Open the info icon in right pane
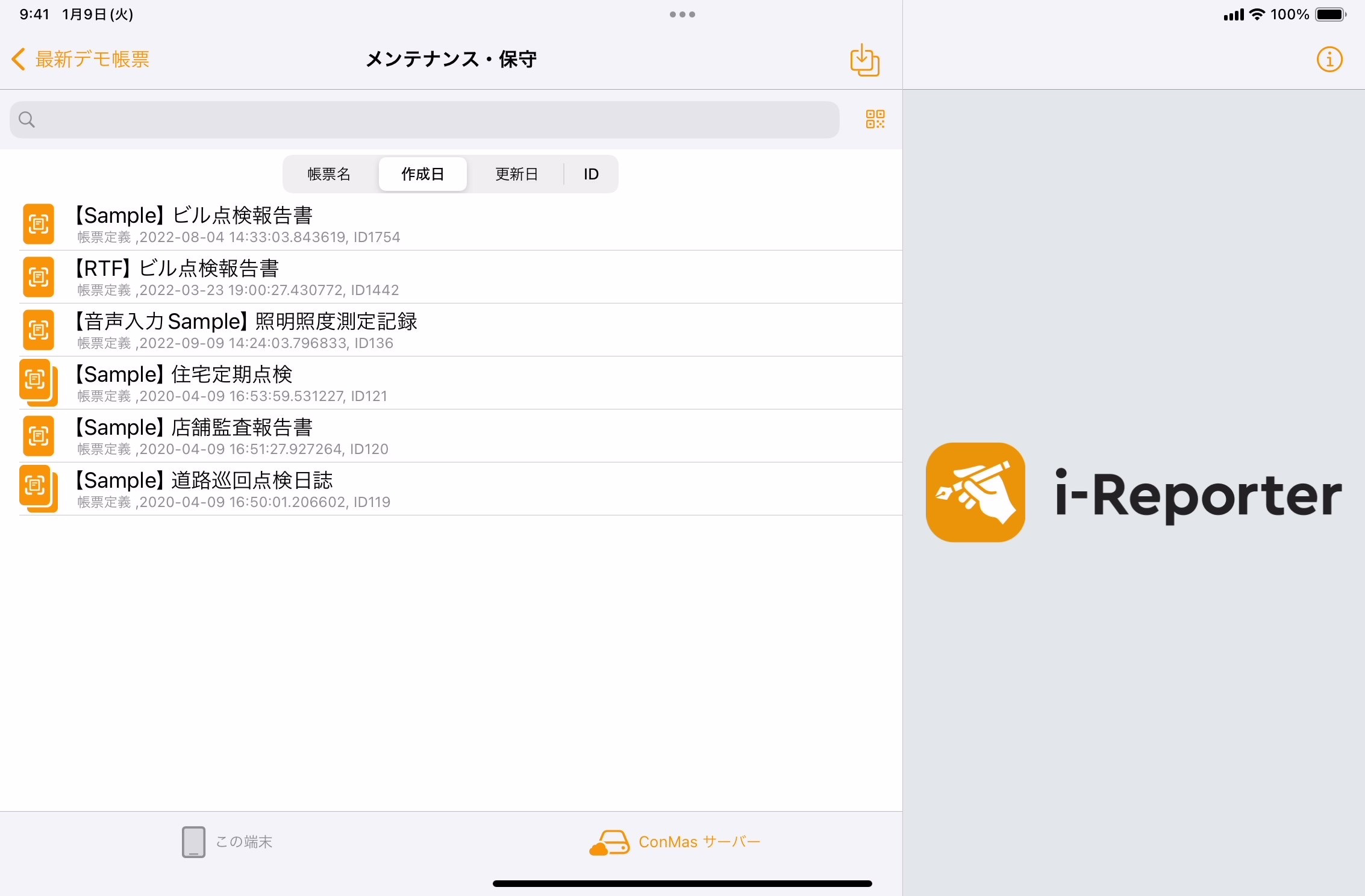Viewport: 1365px width, 896px height. (x=1329, y=60)
